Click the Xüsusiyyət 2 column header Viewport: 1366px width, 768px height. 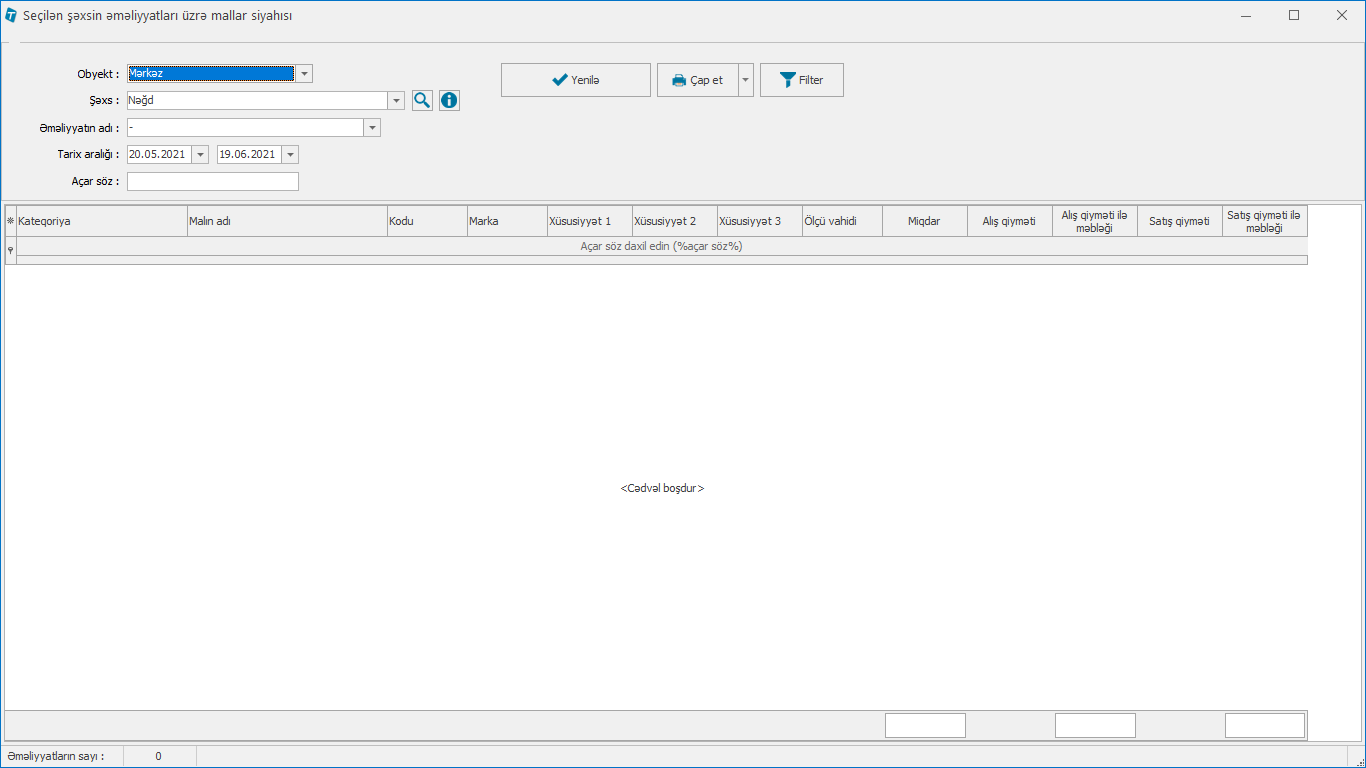click(675, 221)
